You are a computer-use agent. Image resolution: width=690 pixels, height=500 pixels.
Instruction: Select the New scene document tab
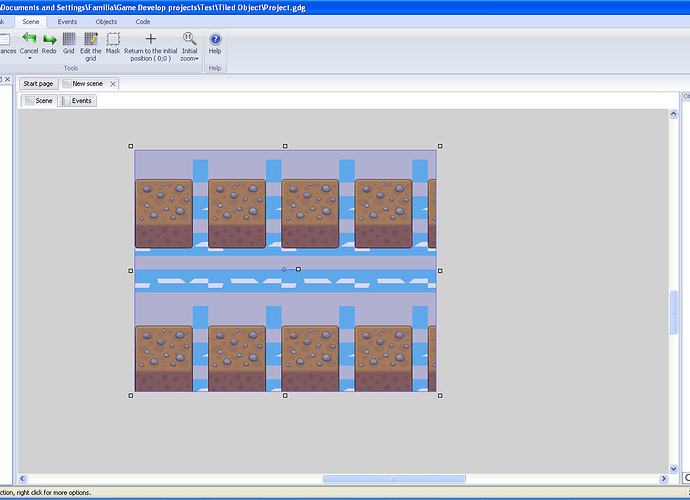87,84
